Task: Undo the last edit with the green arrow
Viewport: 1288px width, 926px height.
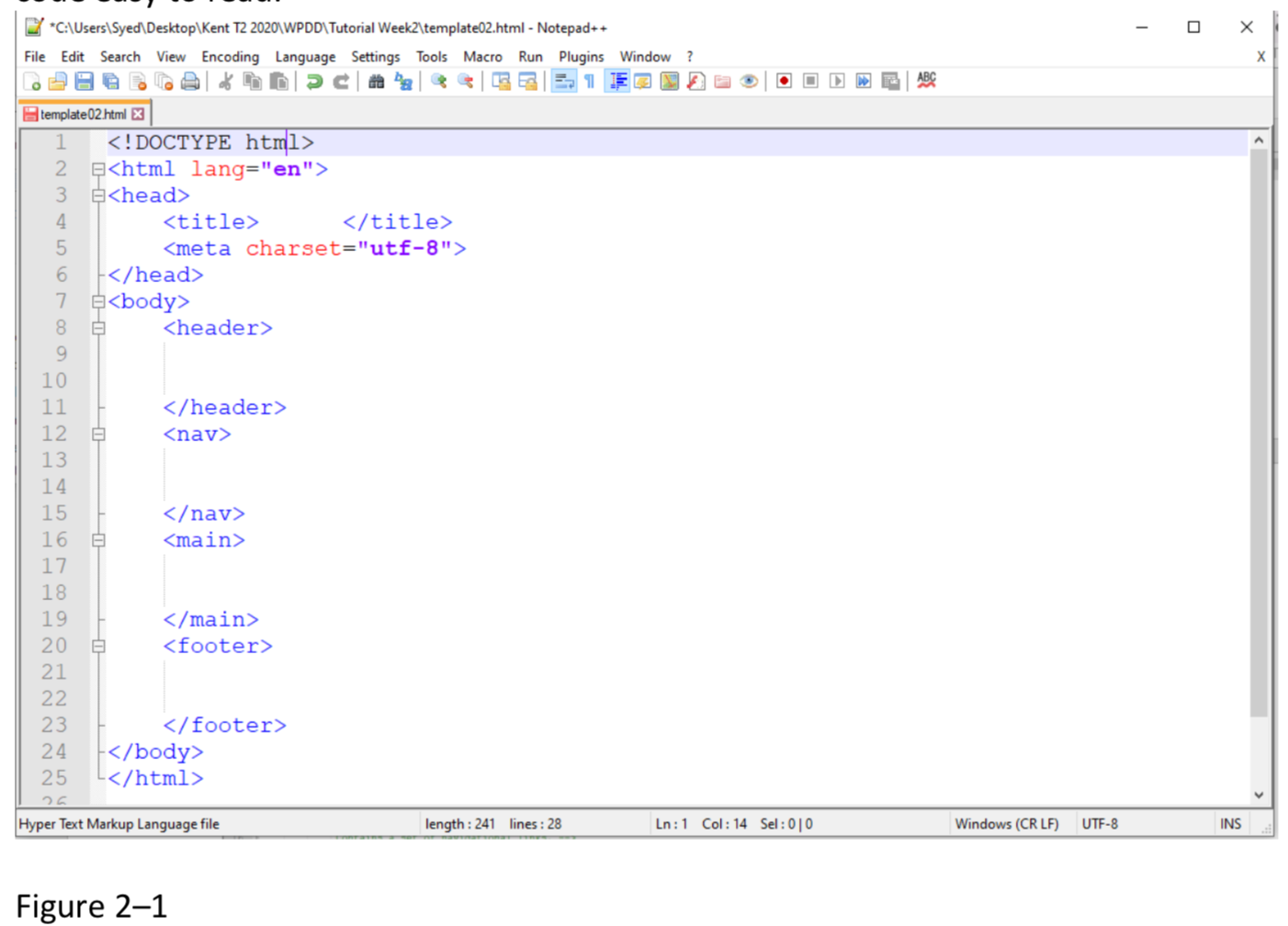Action: [x=314, y=82]
